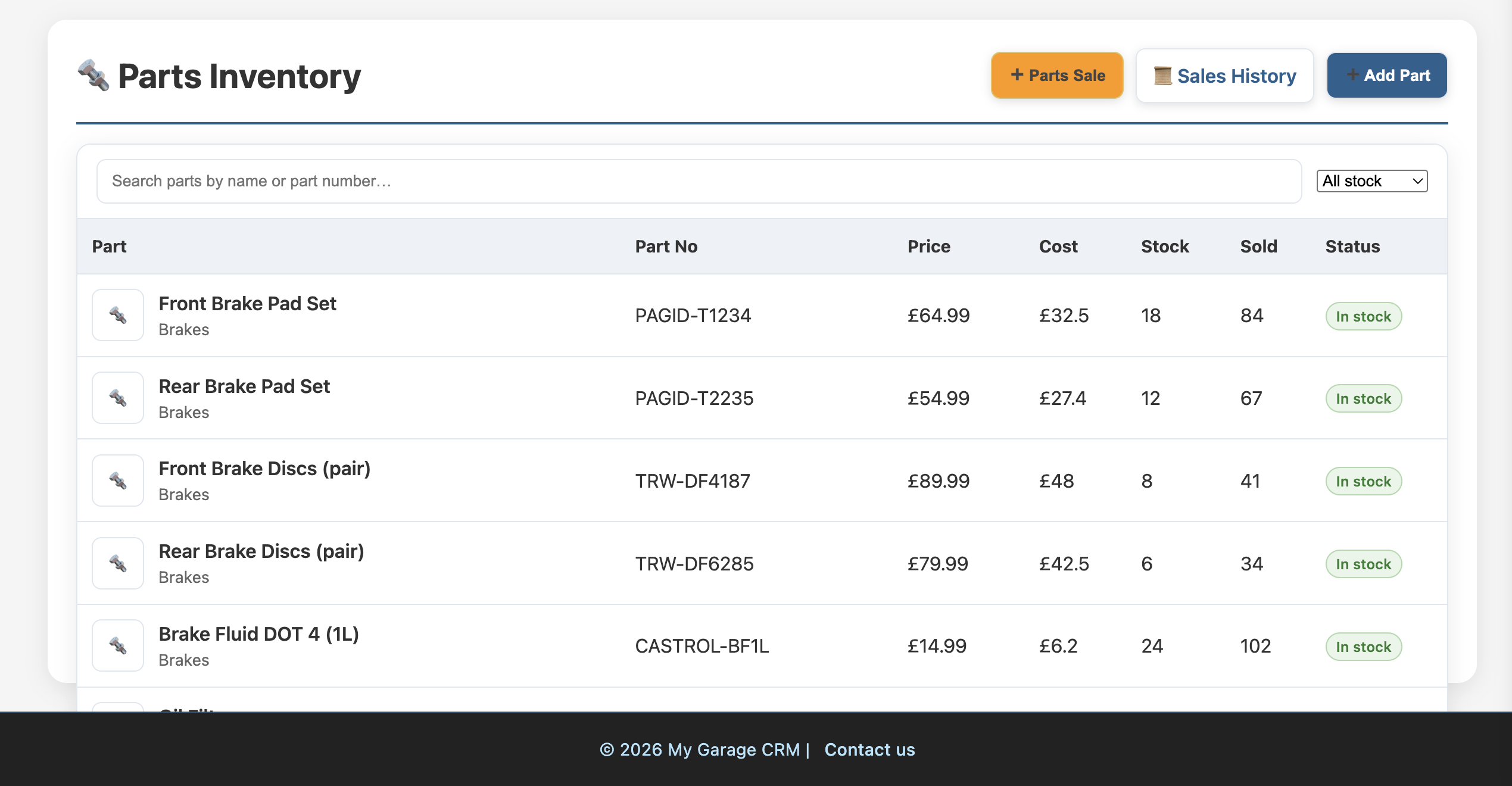Click the Brake Fluid DOT 4 thumbnail icon
Screen dimensions: 1512x786
pyautogui.click(x=118, y=645)
